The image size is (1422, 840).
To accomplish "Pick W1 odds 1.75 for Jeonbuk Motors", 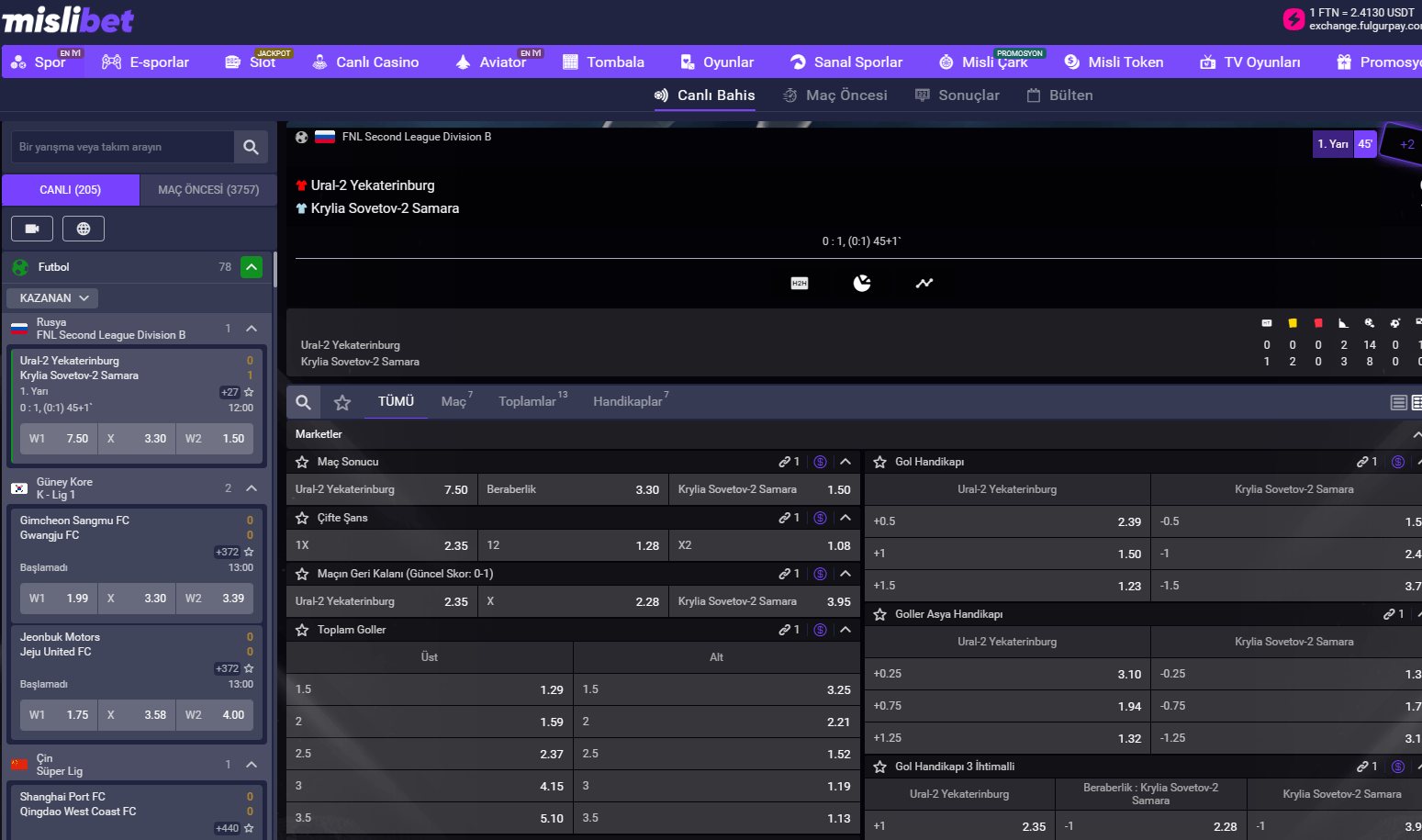I will pos(59,715).
